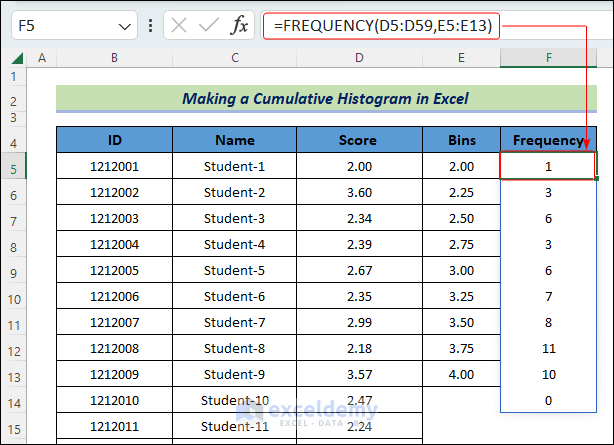Click into the FREQUENCY formula in formula bar

387,26
